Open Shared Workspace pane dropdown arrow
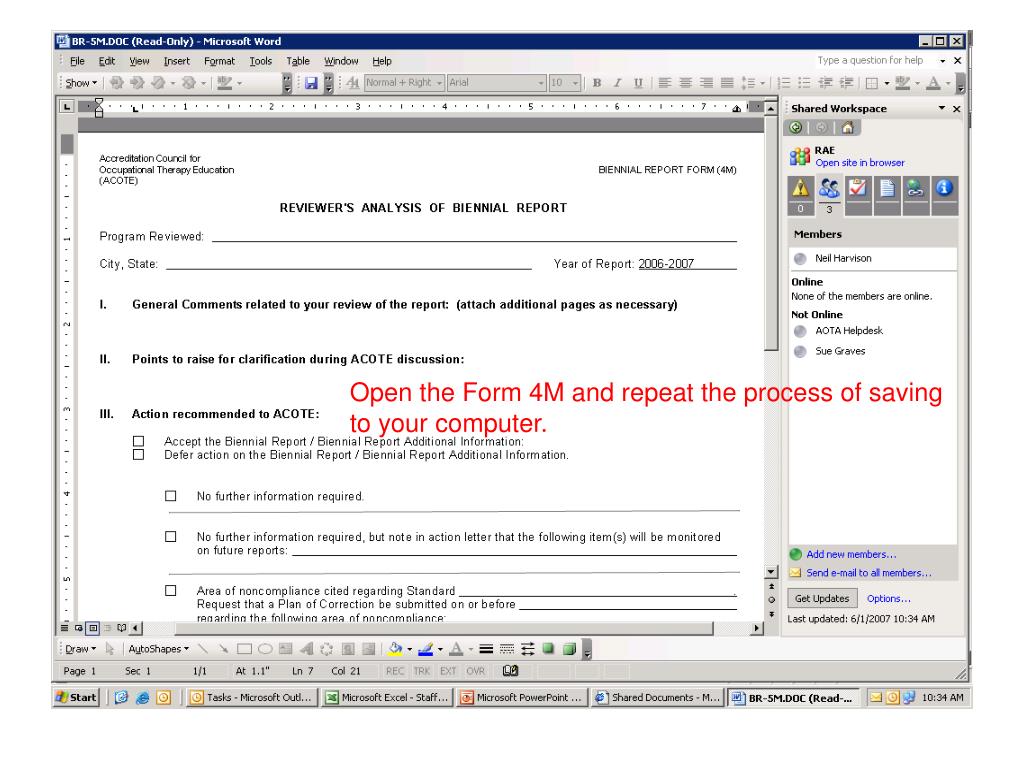The height and width of the screenshot is (768, 1024). point(942,108)
